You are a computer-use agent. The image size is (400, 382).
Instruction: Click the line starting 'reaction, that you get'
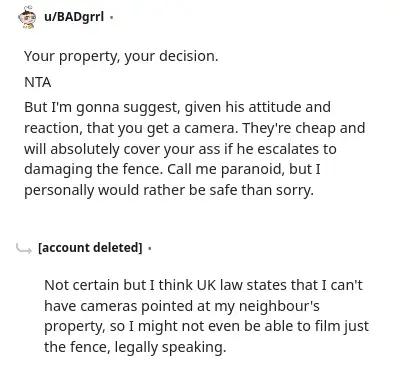coord(195,128)
